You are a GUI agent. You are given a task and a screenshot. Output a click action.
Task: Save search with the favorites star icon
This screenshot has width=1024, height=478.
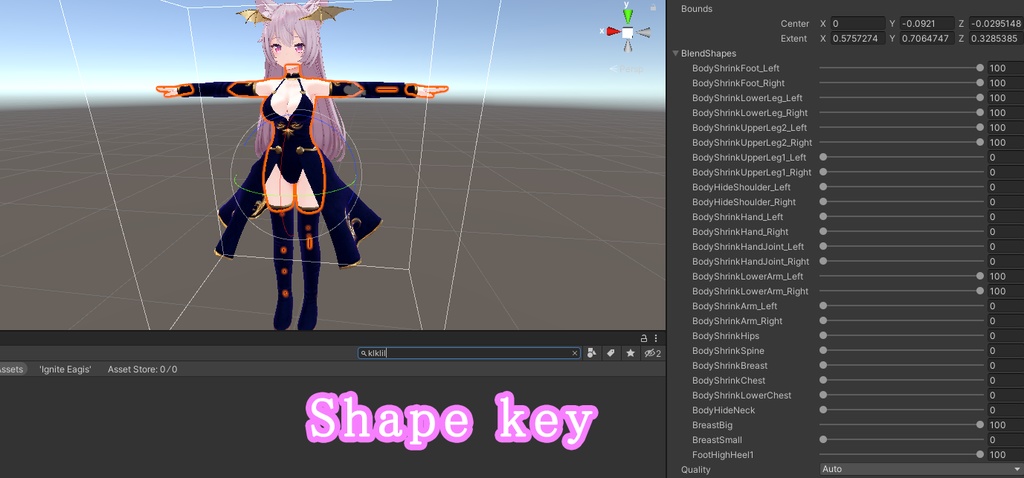pyautogui.click(x=630, y=353)
